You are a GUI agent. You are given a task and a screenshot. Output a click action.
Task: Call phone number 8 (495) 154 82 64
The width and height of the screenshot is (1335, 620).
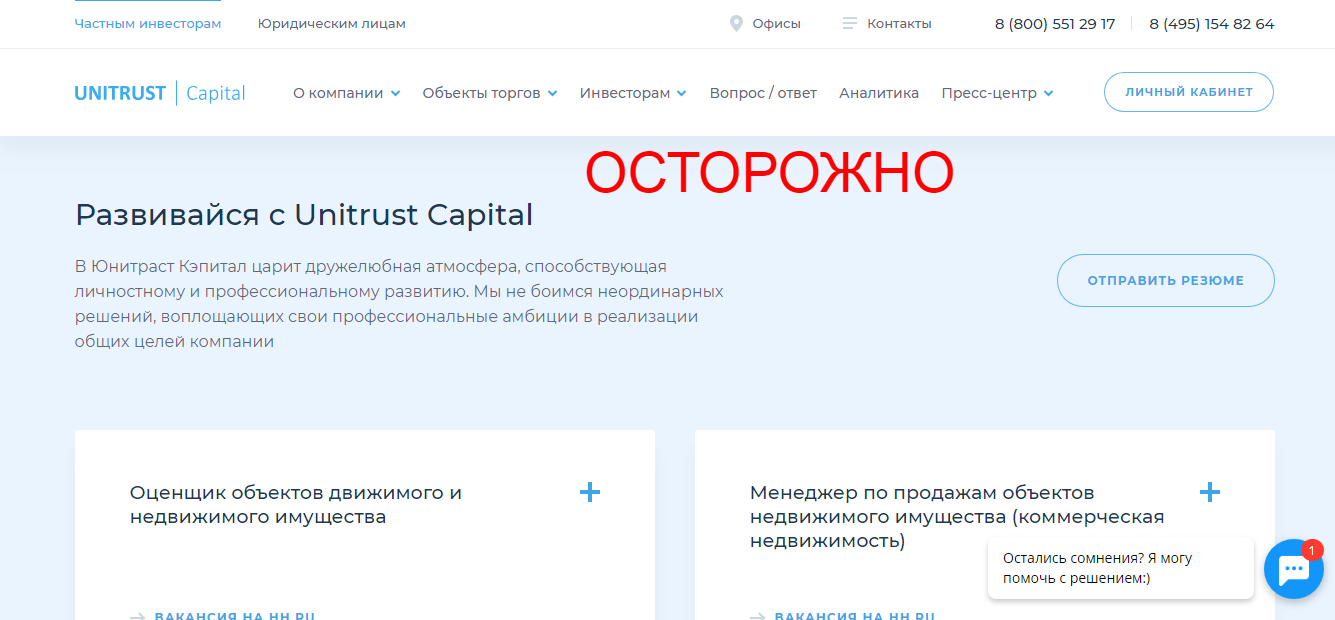pos(1212,24)
